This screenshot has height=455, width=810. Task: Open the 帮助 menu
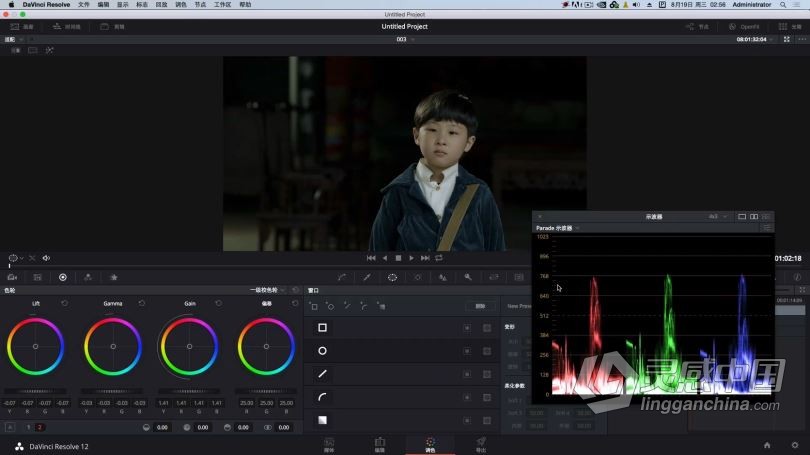coord(245,5)
